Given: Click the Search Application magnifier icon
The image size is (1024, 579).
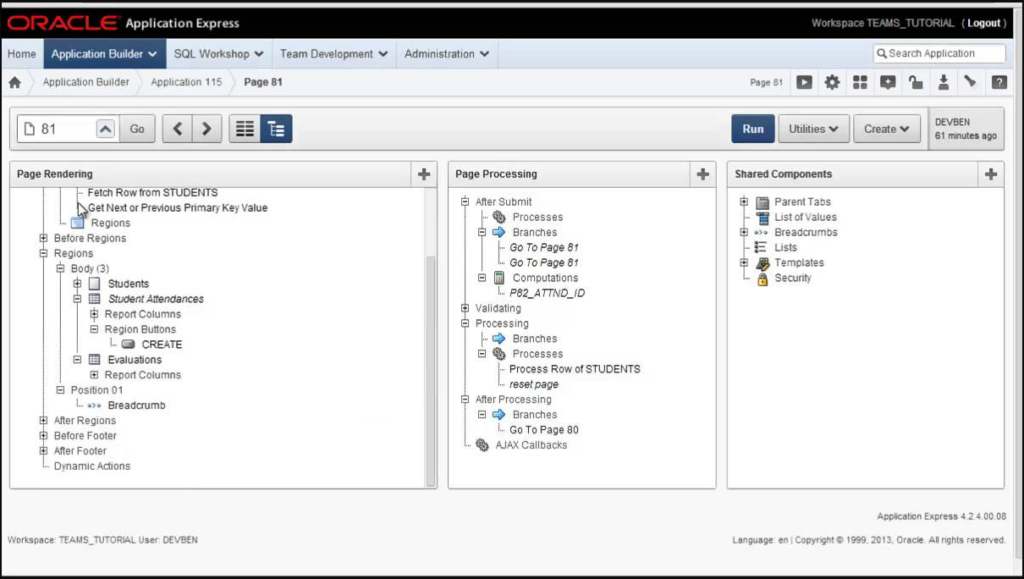Looking at the screenshot, I should click(x=882, y=54).
